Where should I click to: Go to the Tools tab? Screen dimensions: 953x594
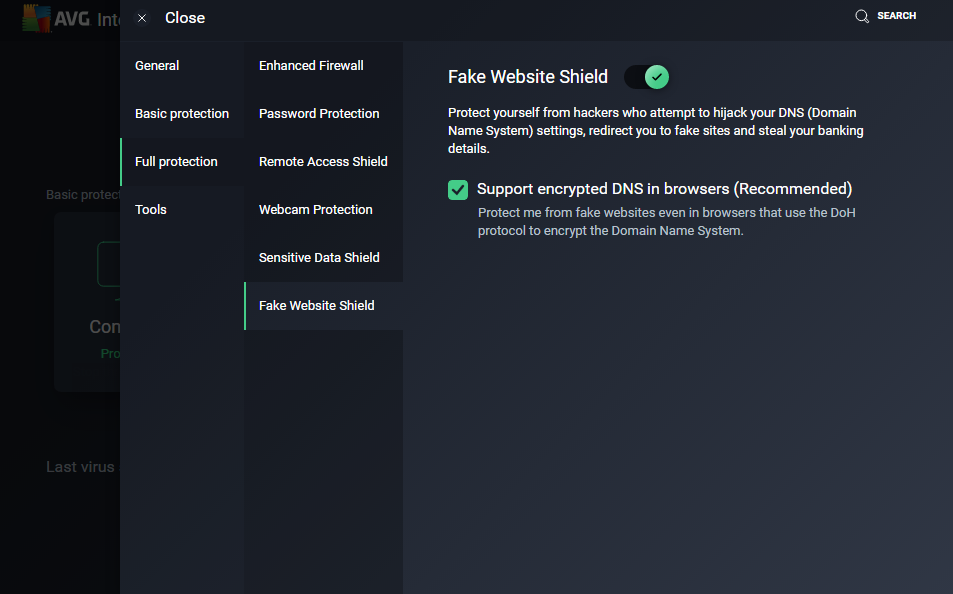(x=151, y=210)
